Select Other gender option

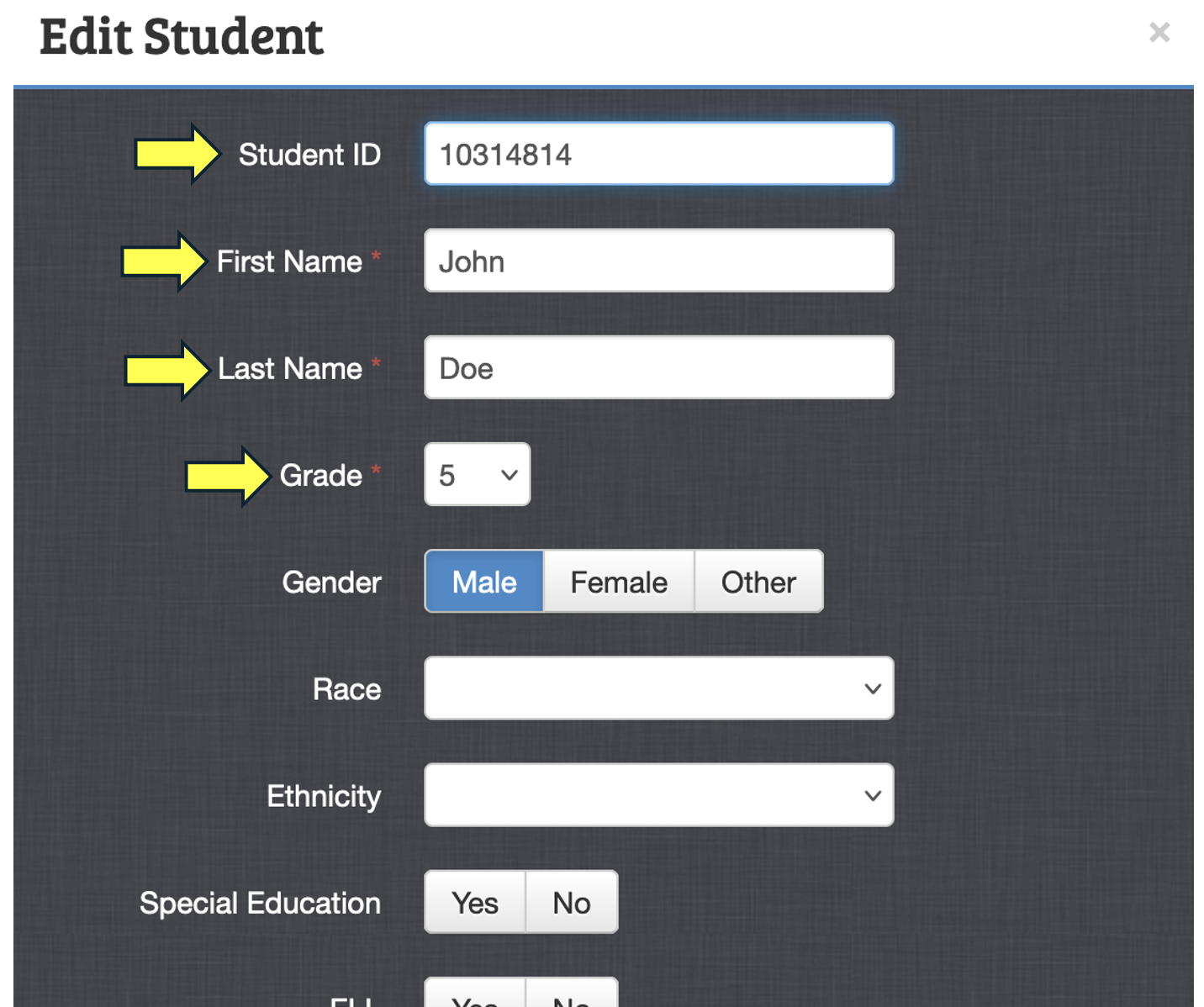758,582
